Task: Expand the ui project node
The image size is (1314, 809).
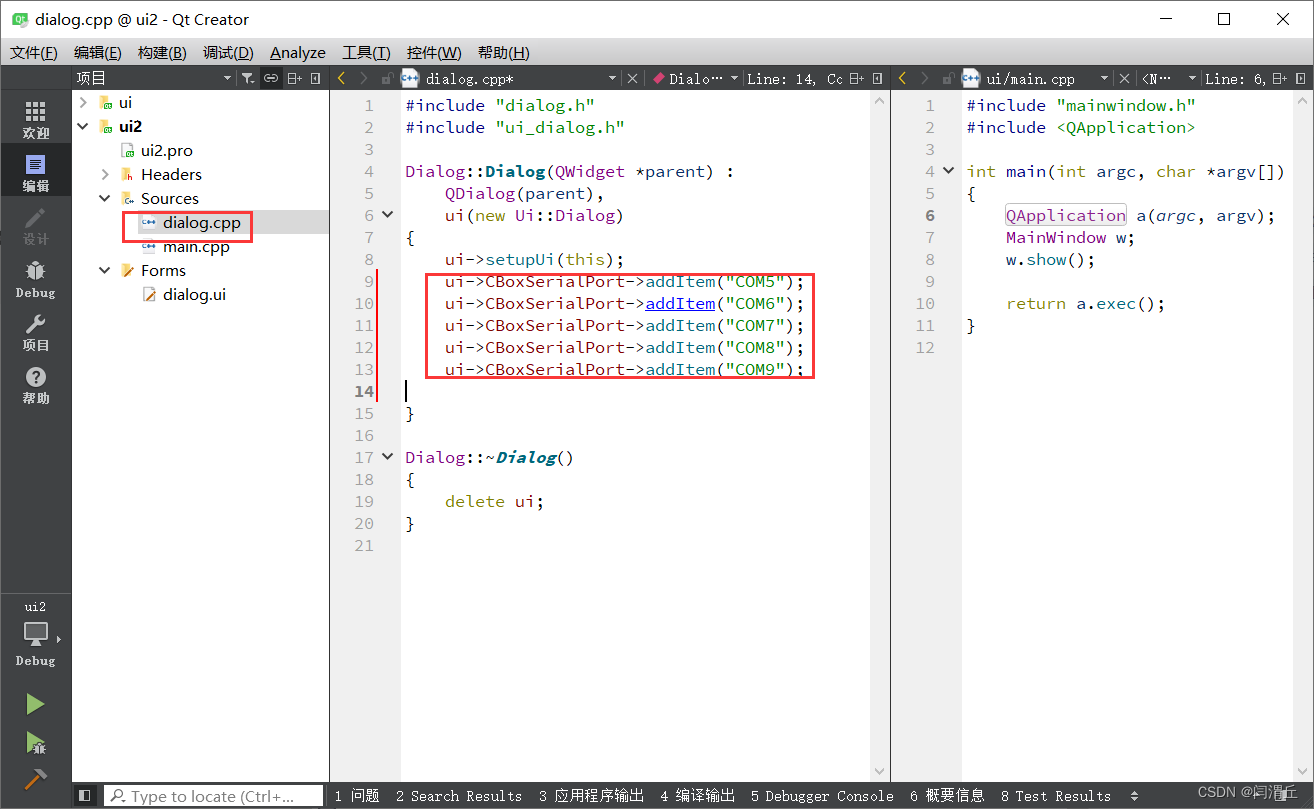Action: tap(83, 102)
